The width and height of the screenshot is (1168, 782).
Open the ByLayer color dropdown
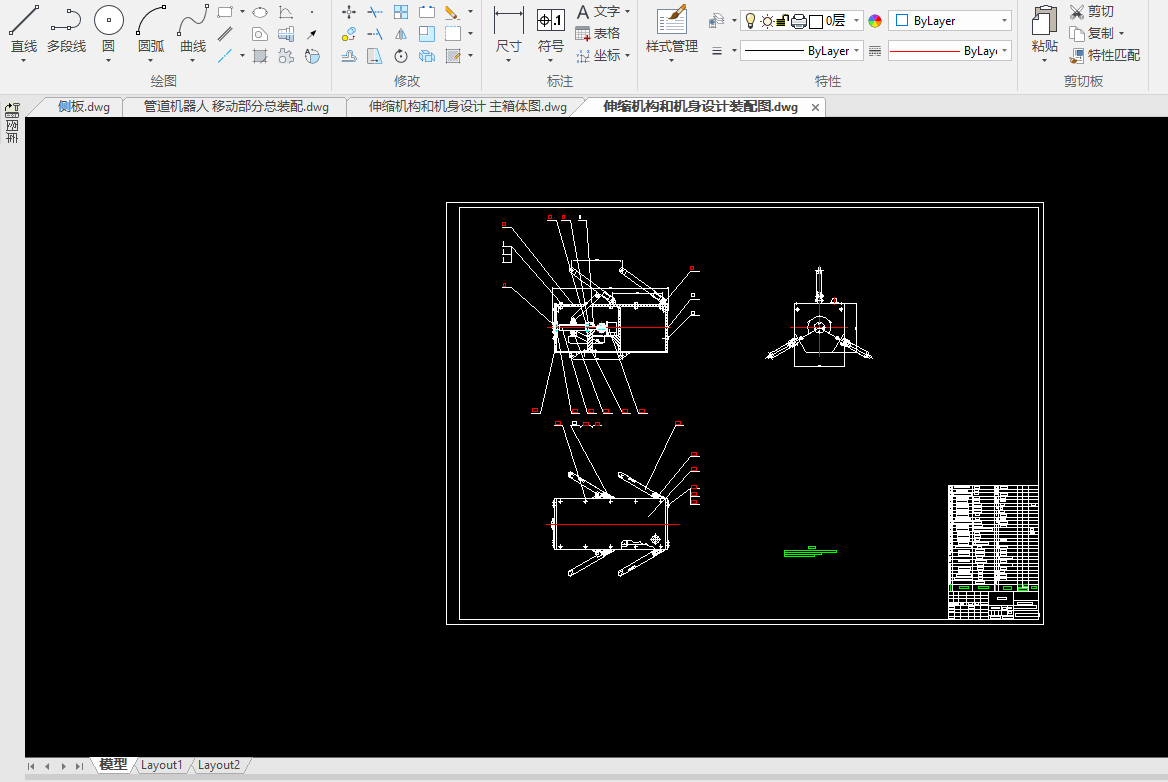[949, 20]
